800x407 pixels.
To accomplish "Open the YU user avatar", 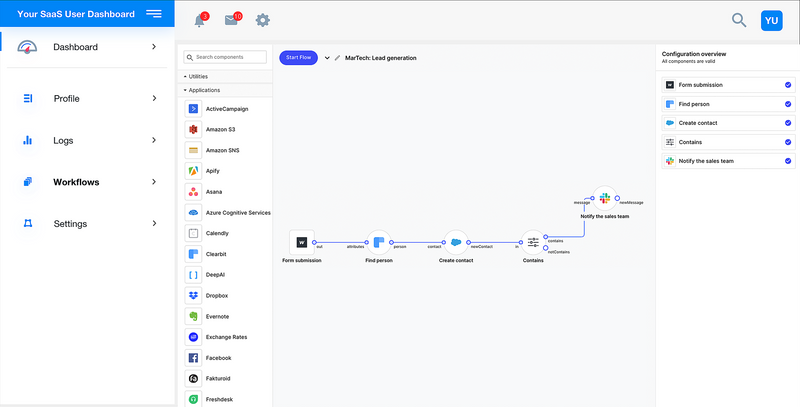I will click(x=771, y=20).
